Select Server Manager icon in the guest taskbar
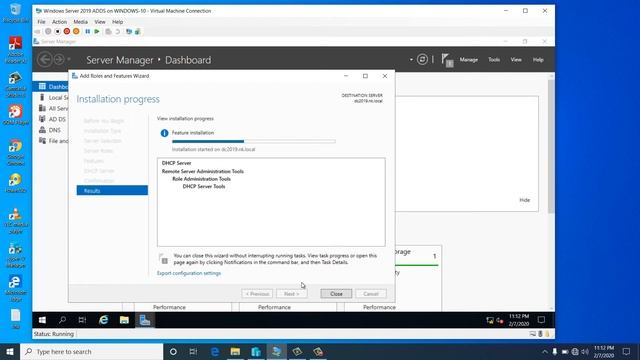Screen dimensions: 640x360 [145, 320]
